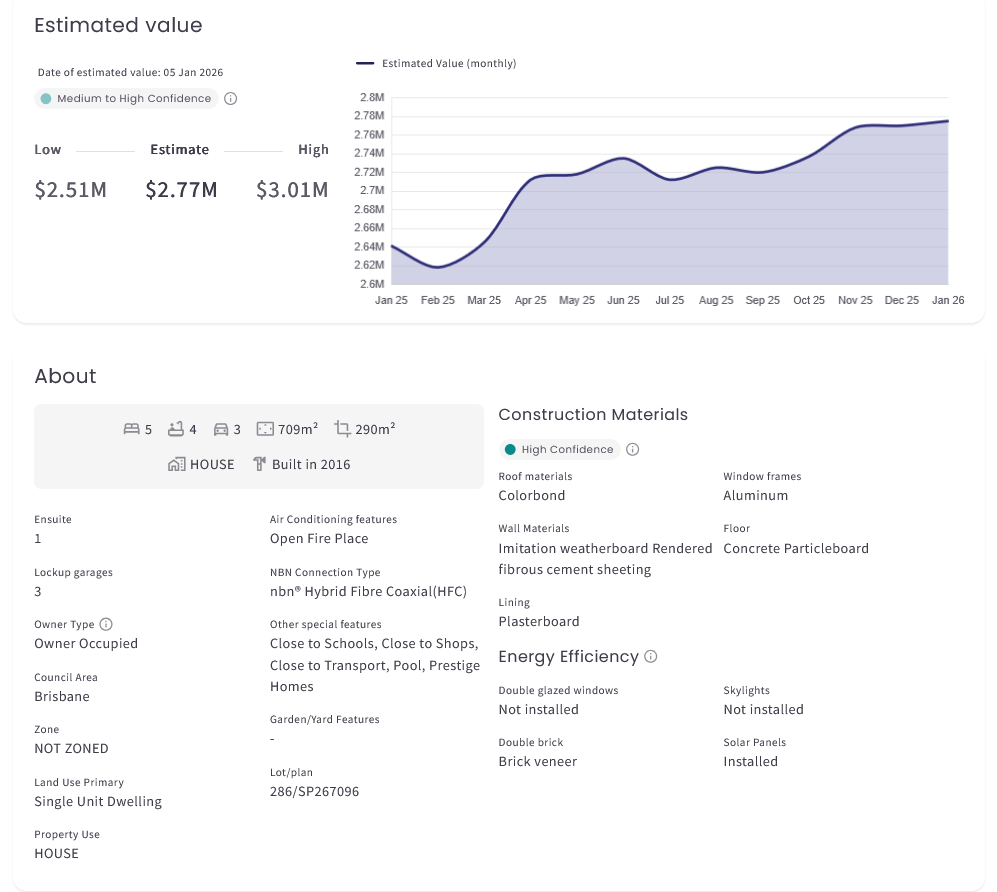Click the floor area icon for 290m²
The width and height of the screenshot is (997, 892).
coord(342,429)
